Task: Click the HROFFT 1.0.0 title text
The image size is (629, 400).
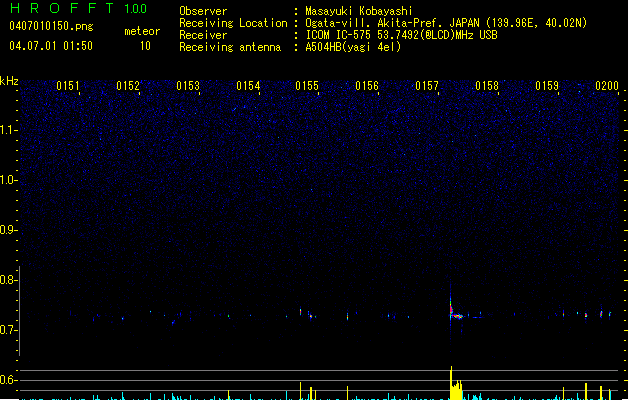Action: (79, 8)
